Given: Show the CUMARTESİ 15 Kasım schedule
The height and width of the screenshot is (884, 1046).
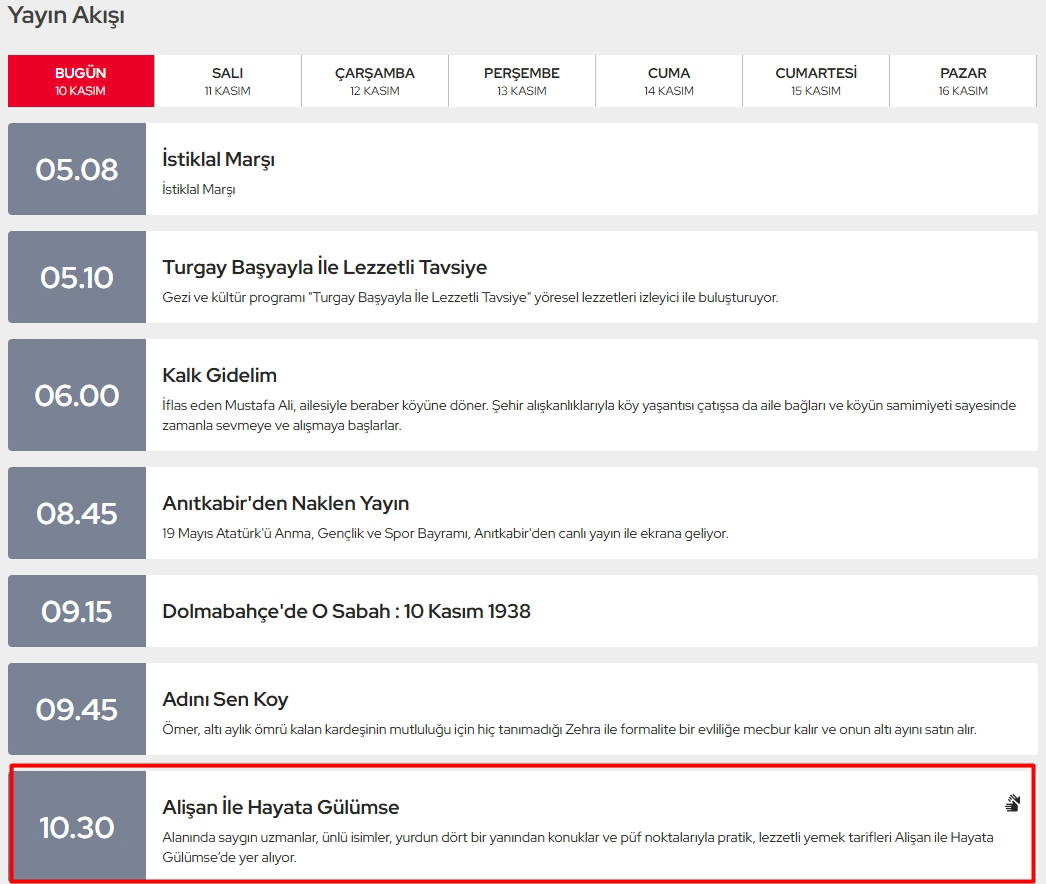Looking at the screenshot, I should (x=816, y=81).
